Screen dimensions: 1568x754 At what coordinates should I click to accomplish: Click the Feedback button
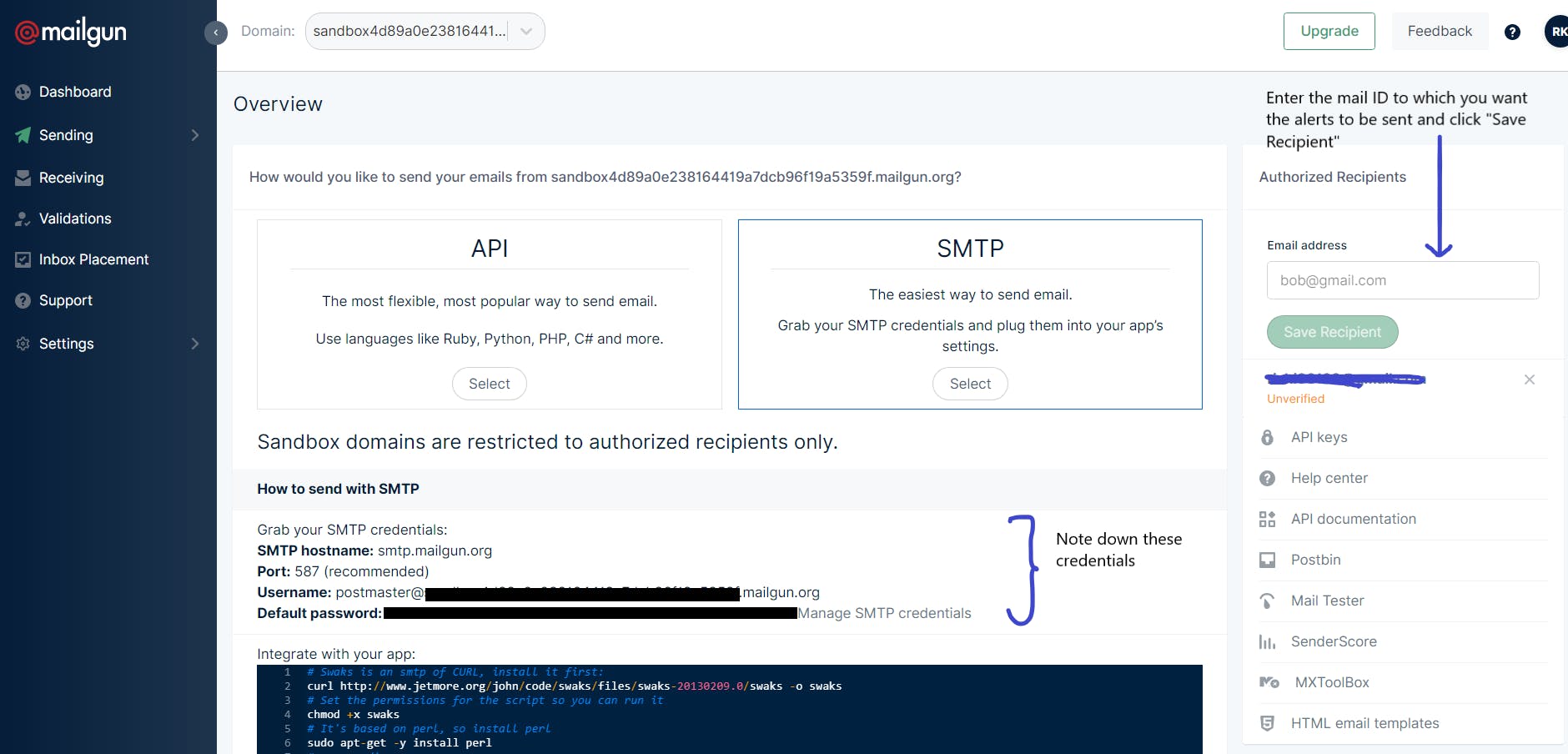point(1440,32)
